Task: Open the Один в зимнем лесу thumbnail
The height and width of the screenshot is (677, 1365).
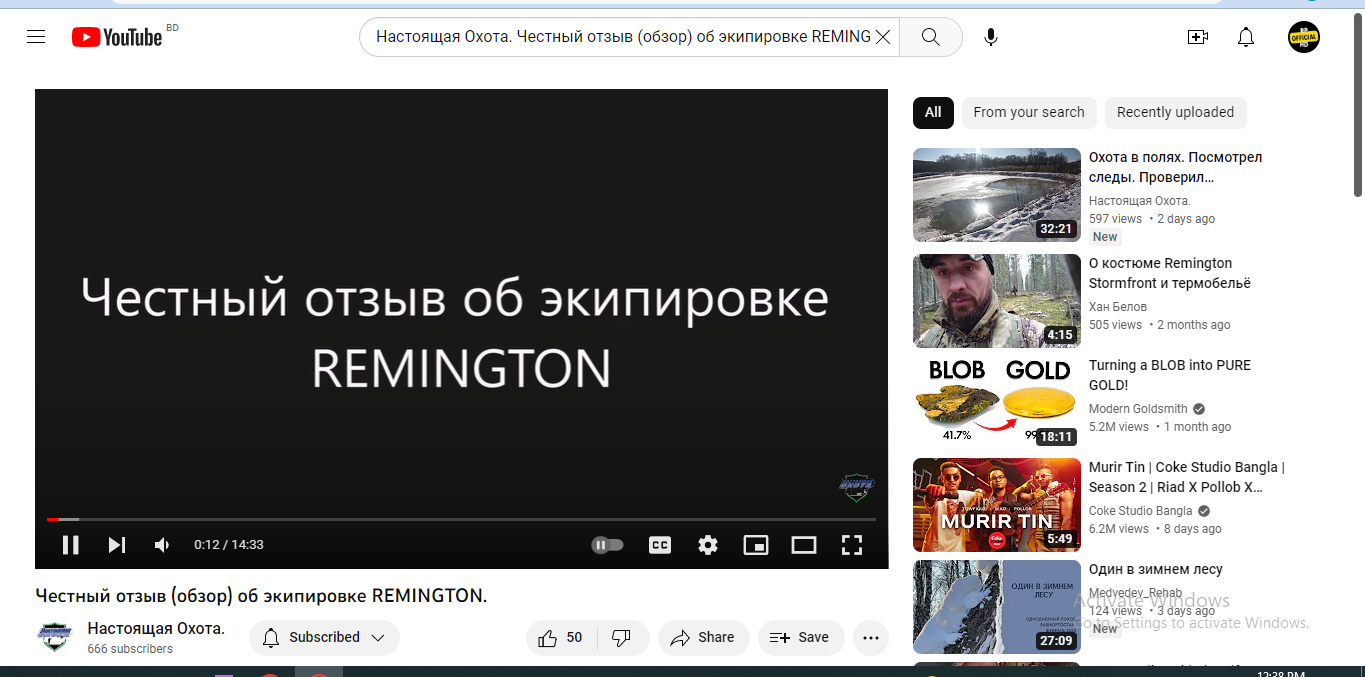Action: pyautogui.click(x=997, y=607)
